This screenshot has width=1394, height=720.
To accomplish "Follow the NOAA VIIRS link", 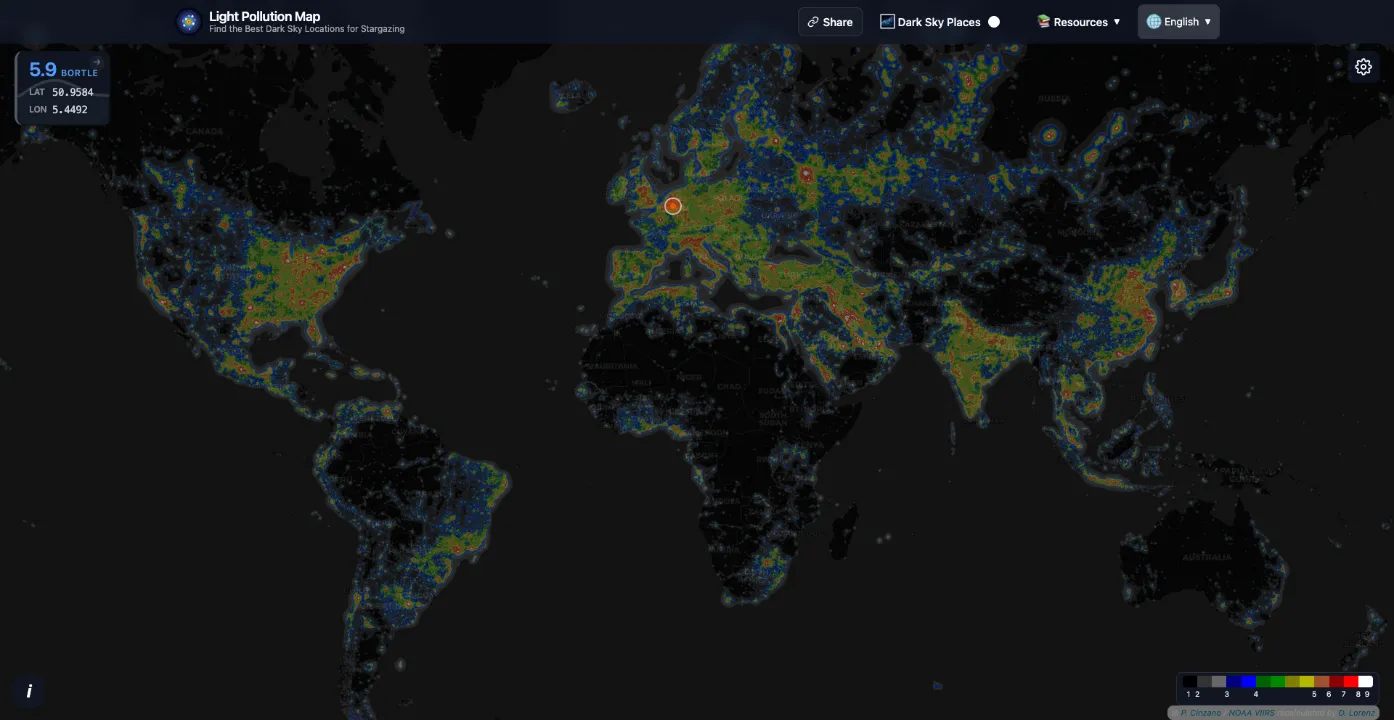I will (x=1251, y=713).
